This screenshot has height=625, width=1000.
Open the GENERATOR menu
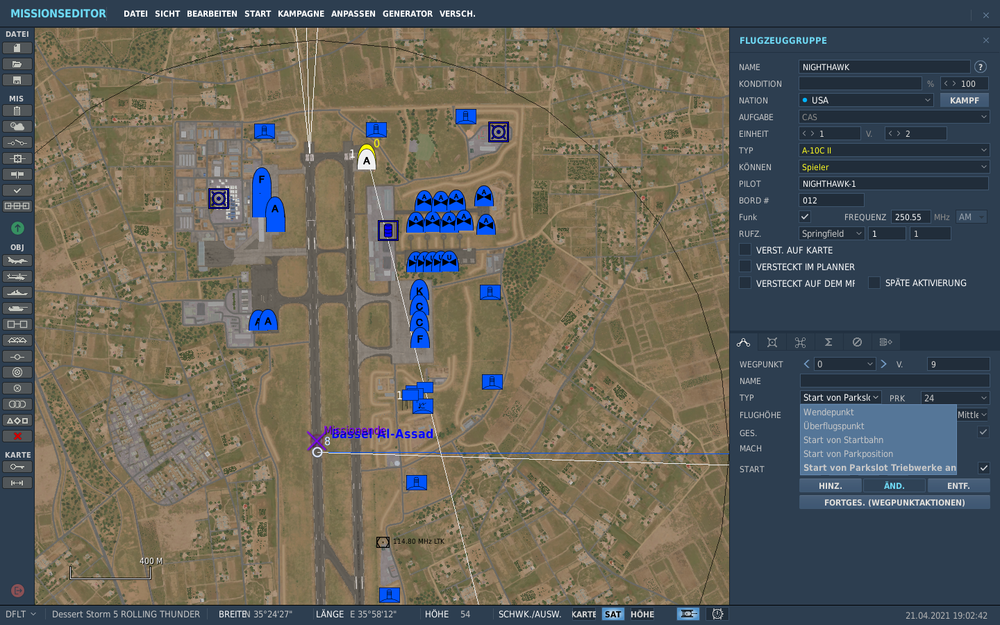(408, 13)
